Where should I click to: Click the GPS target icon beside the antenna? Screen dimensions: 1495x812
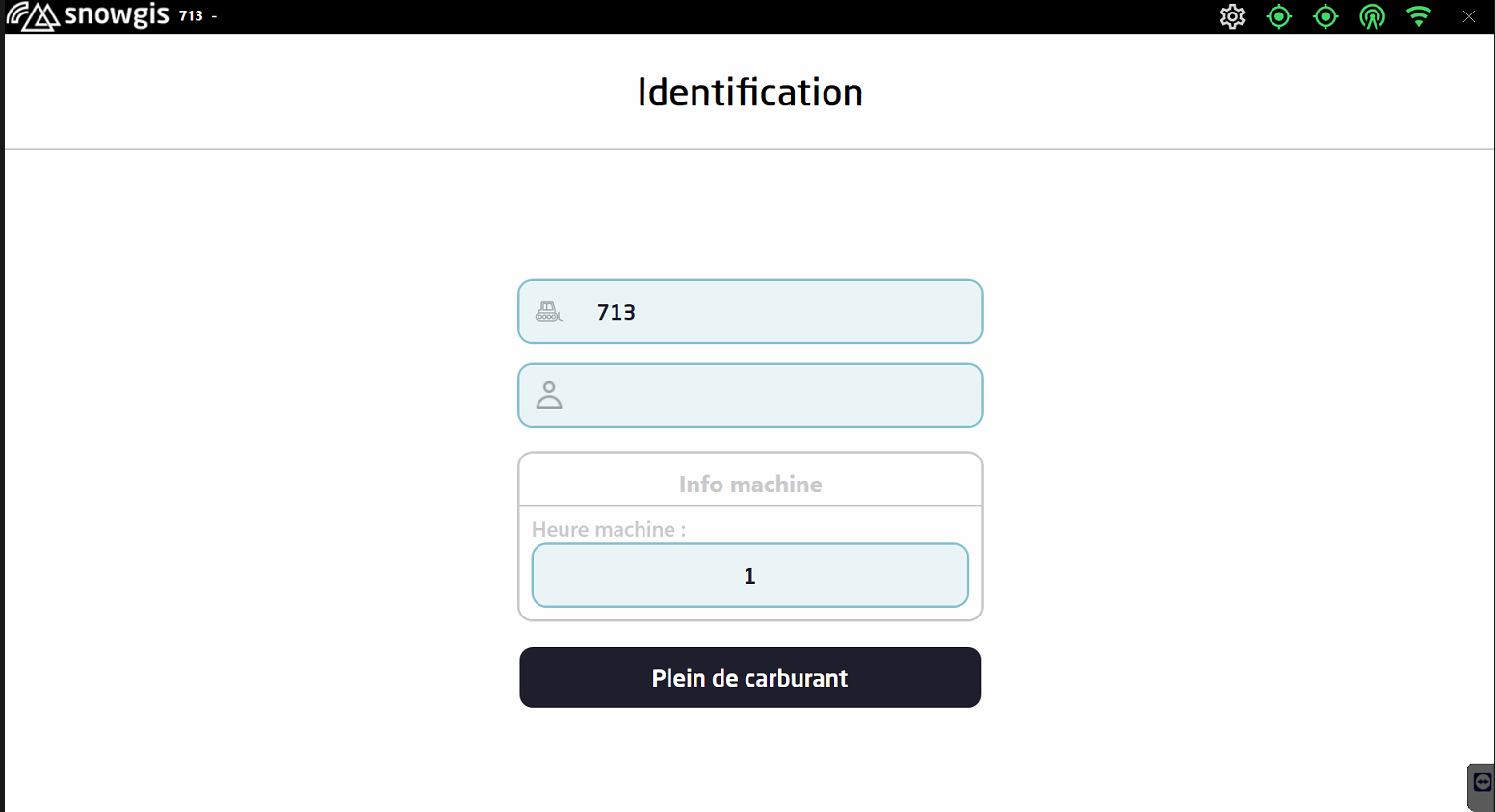(x=1325, y=16)
